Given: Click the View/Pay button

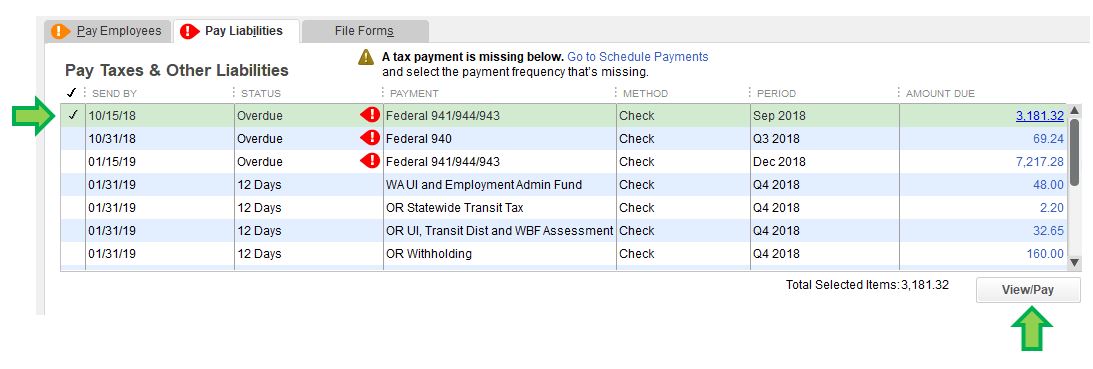Looking at the screenshot, I should coord(1027,290).
